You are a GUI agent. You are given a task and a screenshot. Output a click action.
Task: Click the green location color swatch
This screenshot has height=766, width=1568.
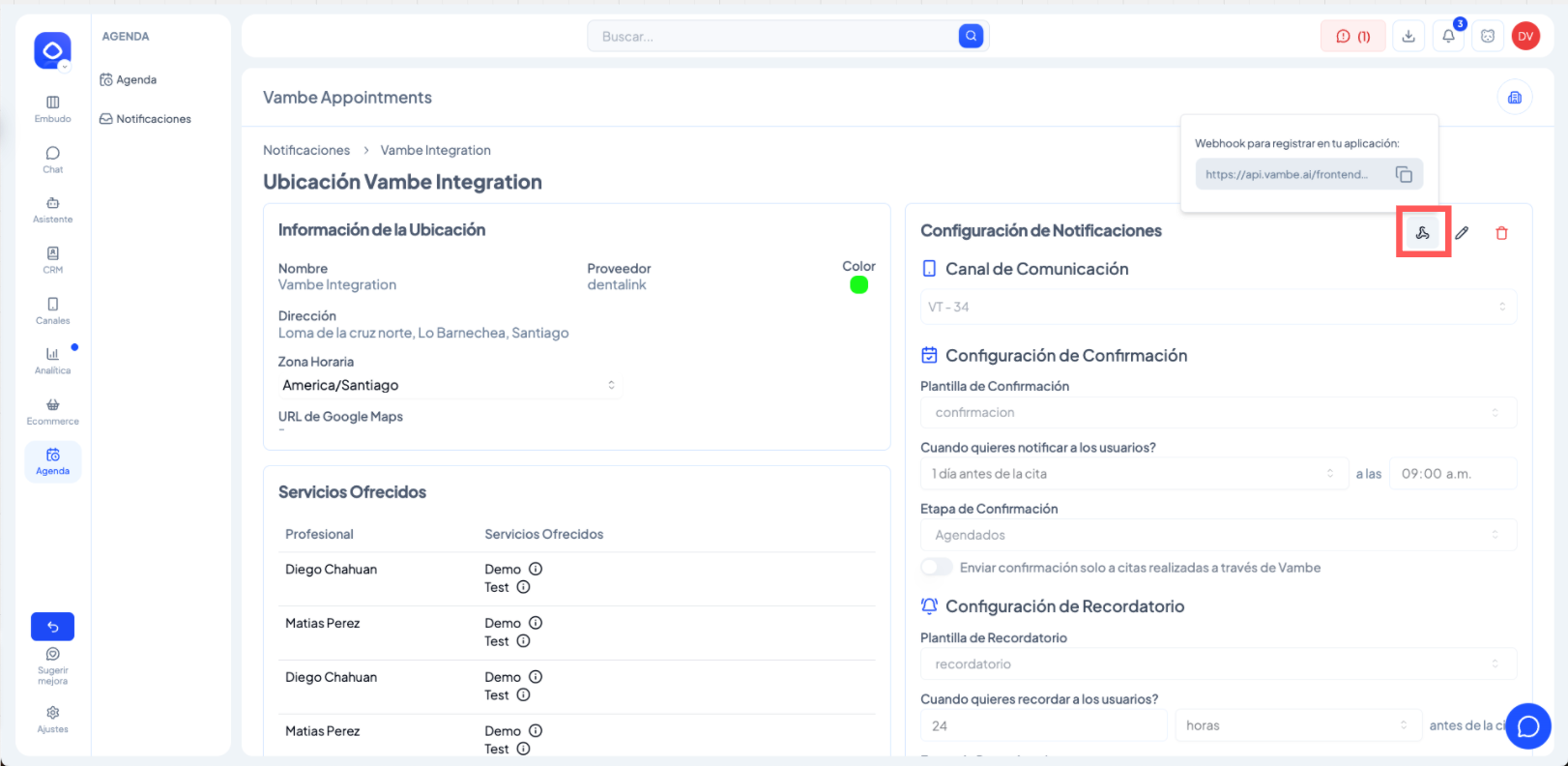coord(858,285)
